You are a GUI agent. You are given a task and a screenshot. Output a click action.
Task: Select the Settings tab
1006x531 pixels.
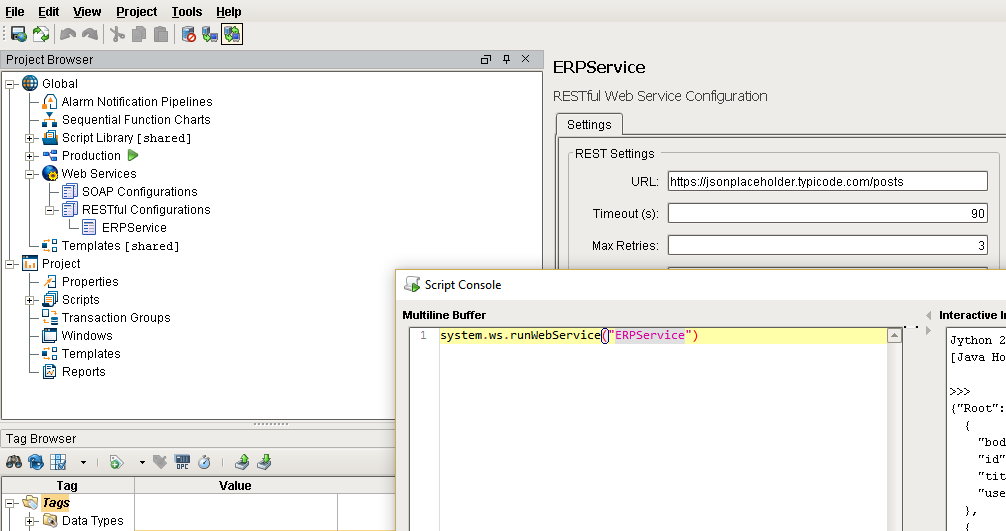click(589, 124)
